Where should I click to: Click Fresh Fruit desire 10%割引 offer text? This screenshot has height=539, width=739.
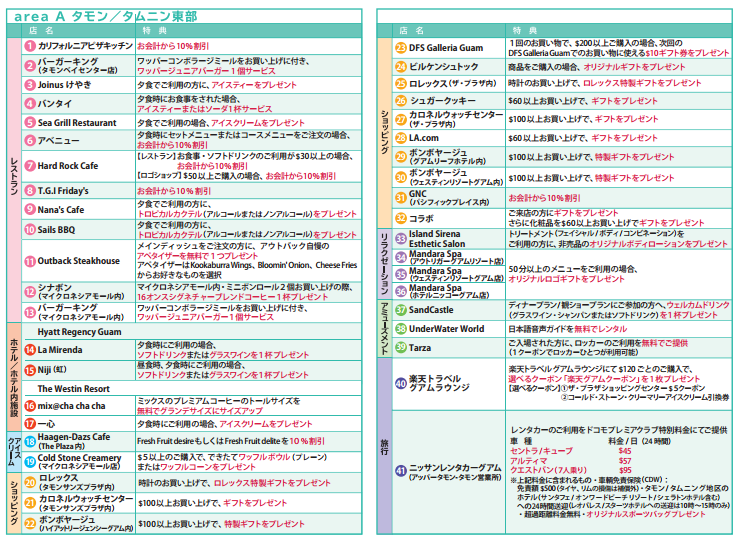pyautogui.click(x=230, y=441)
